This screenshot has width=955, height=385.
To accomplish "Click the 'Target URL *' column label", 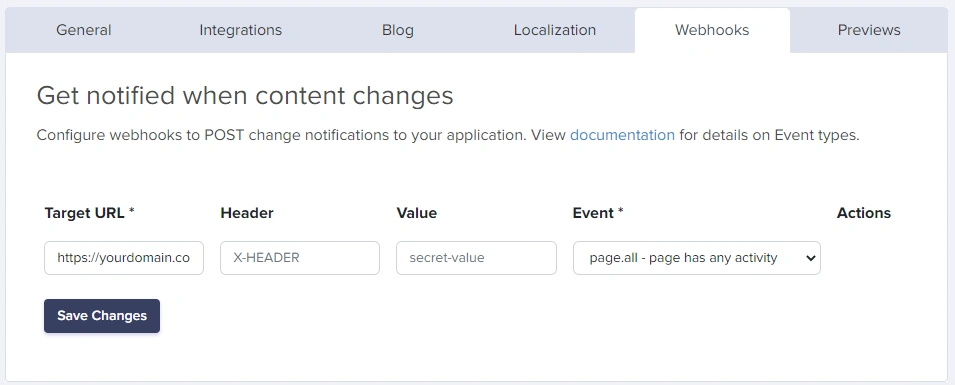I will coord(90,213).
